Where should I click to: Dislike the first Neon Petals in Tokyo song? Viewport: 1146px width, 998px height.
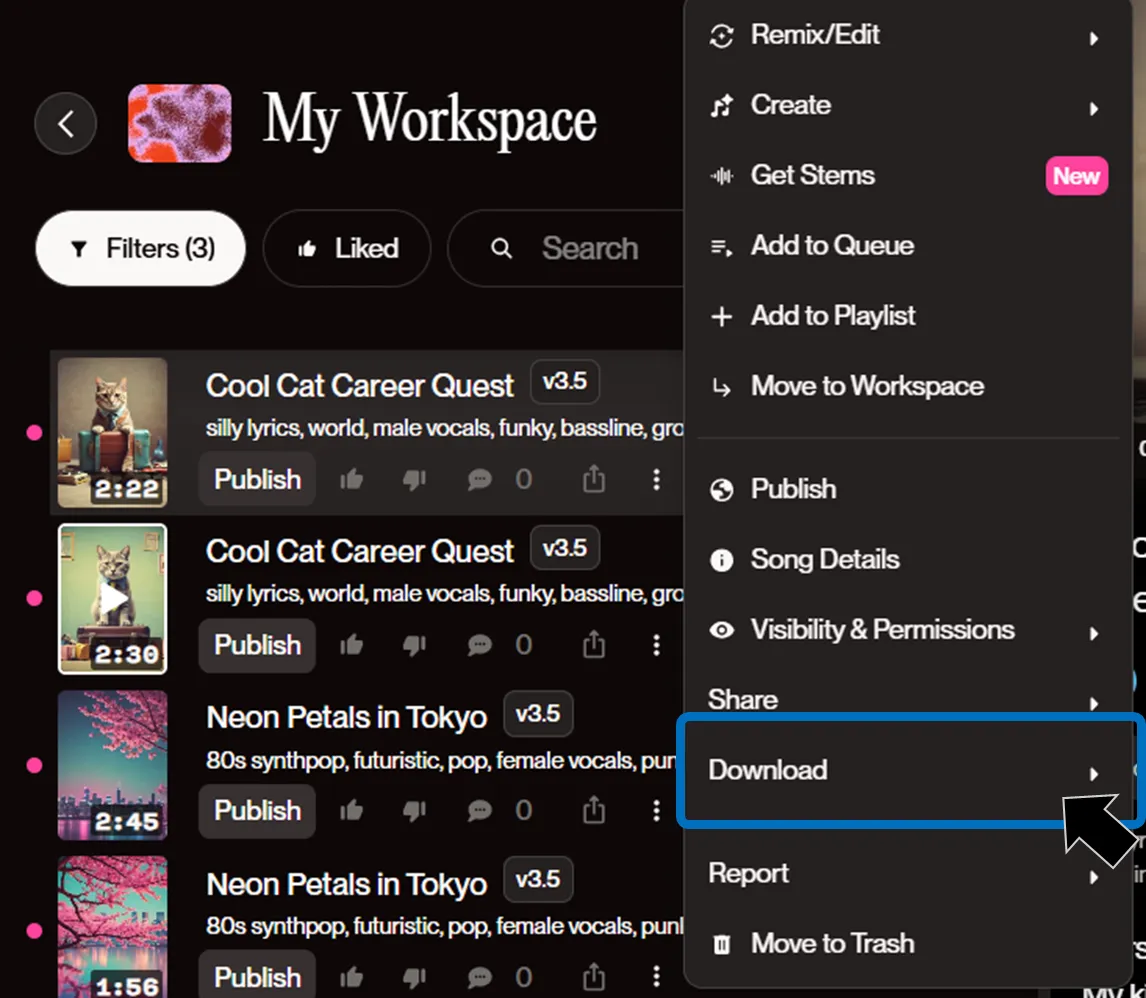click(x=414, y=811)
